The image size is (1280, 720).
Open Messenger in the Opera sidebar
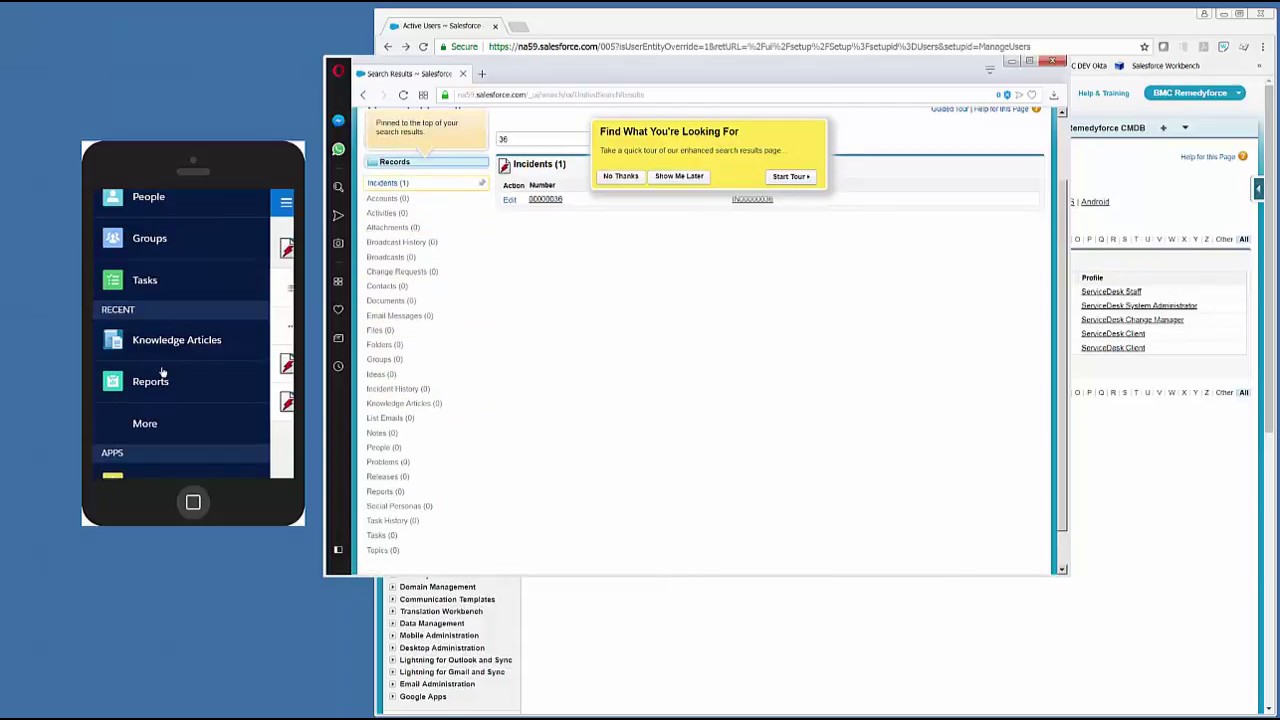(338, 120)
